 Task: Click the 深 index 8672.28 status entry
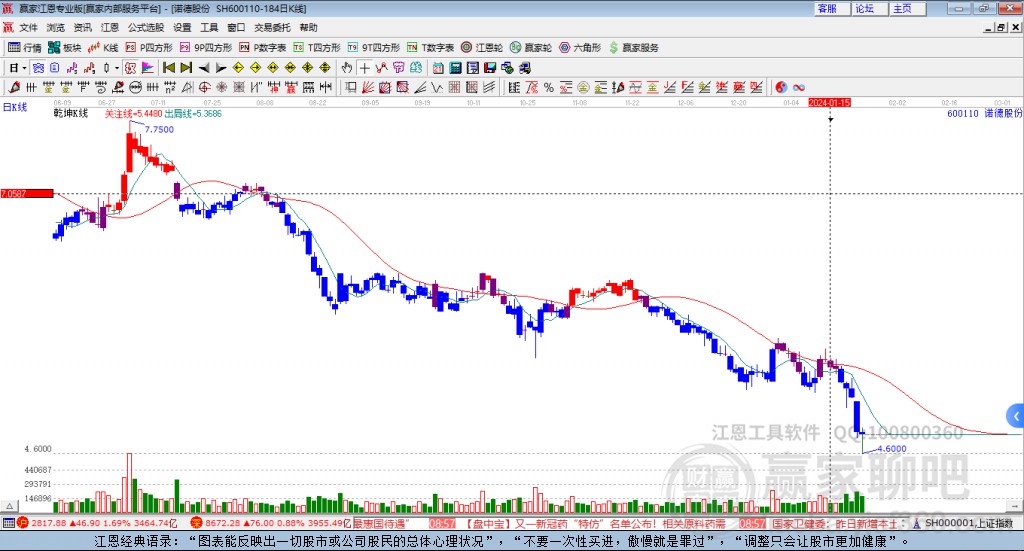(x=270, y=523)
